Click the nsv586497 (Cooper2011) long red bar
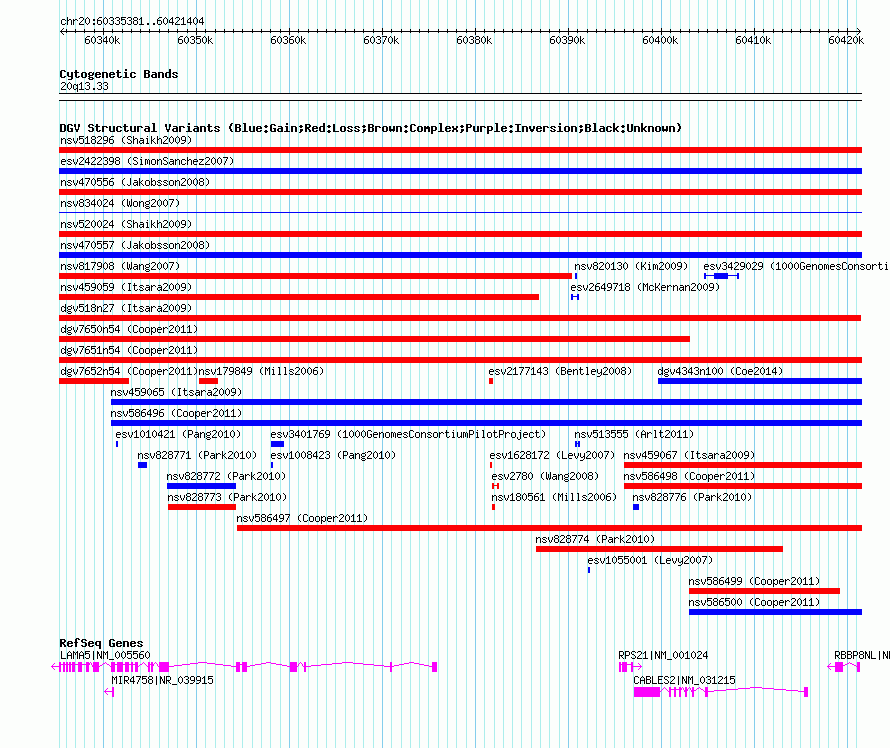 [549, 528]
